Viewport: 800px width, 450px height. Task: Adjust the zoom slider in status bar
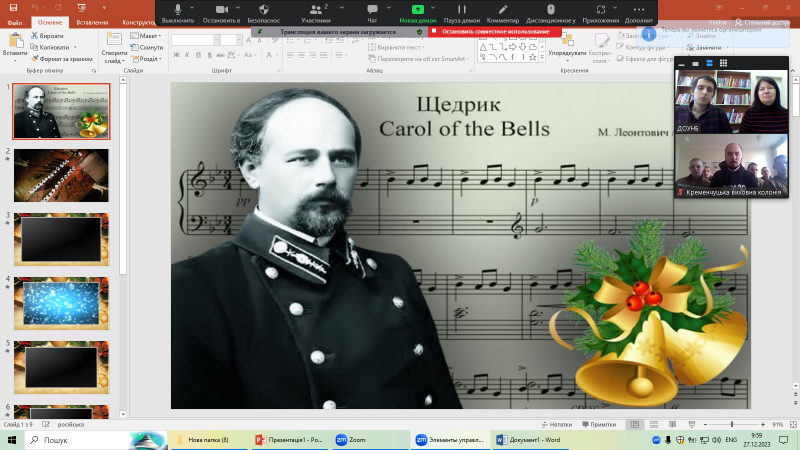click(x=732, y=424)
